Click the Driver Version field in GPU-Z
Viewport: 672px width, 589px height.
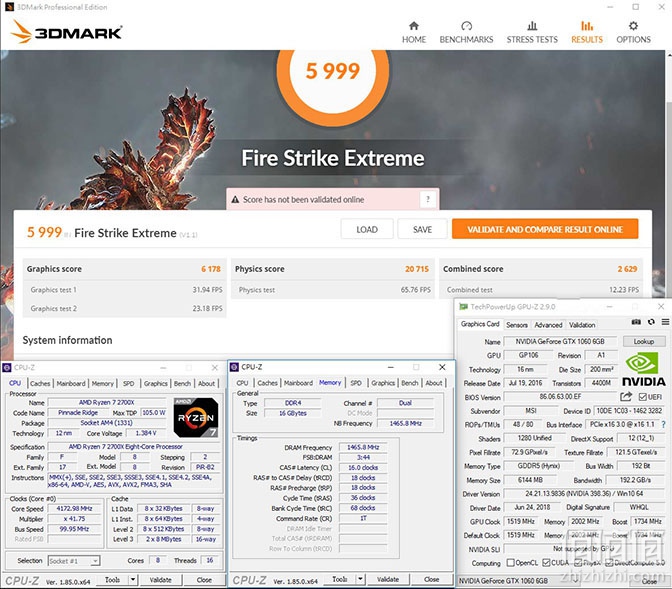click(x=584, y=494)
